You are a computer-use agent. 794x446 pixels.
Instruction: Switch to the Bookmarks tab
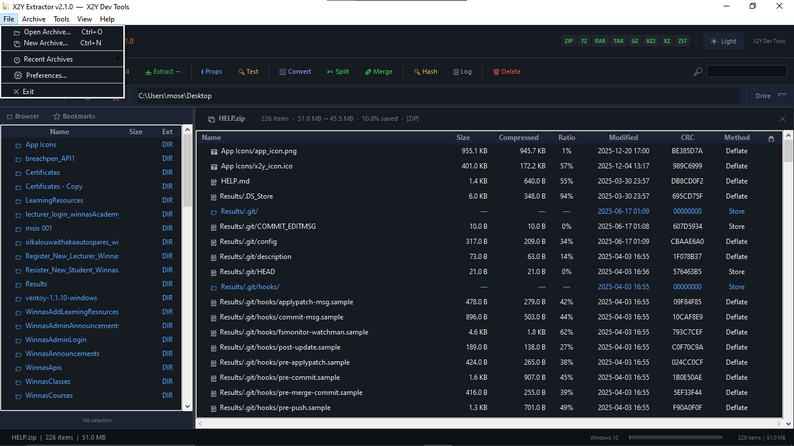pyautogui.click(x=74, y=116)
